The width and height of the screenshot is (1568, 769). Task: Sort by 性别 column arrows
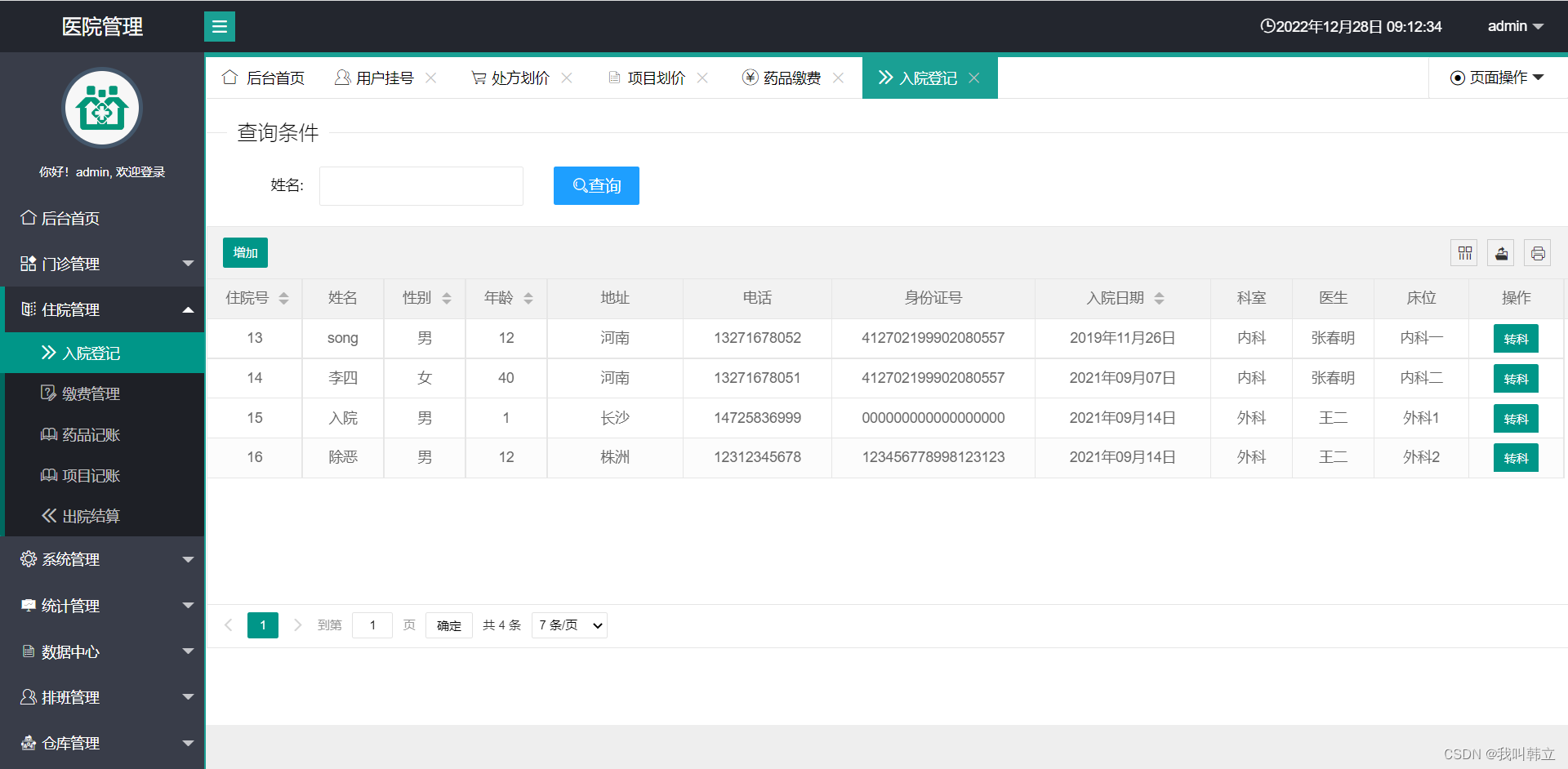click(447, 298)
